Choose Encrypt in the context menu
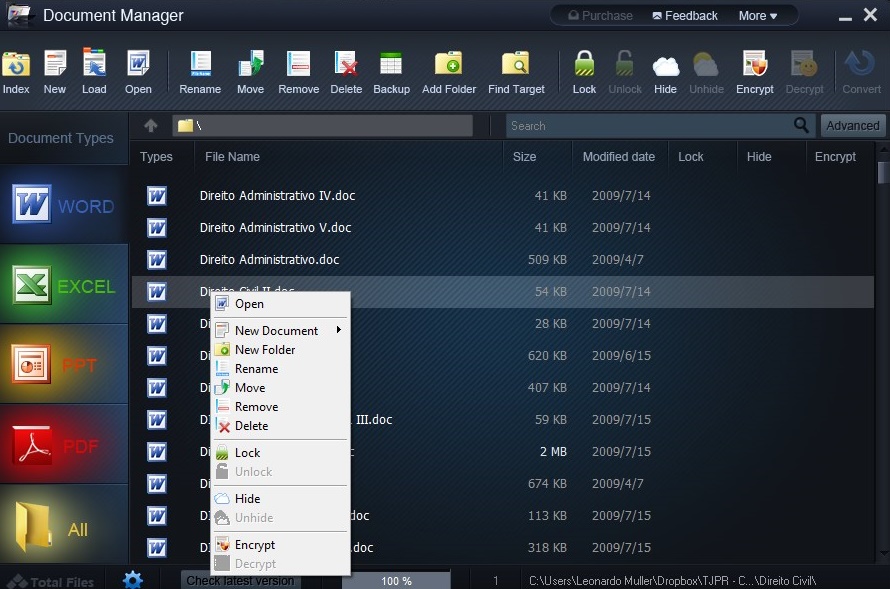Viewport: 890px width, 589px height. coord(280,545)
